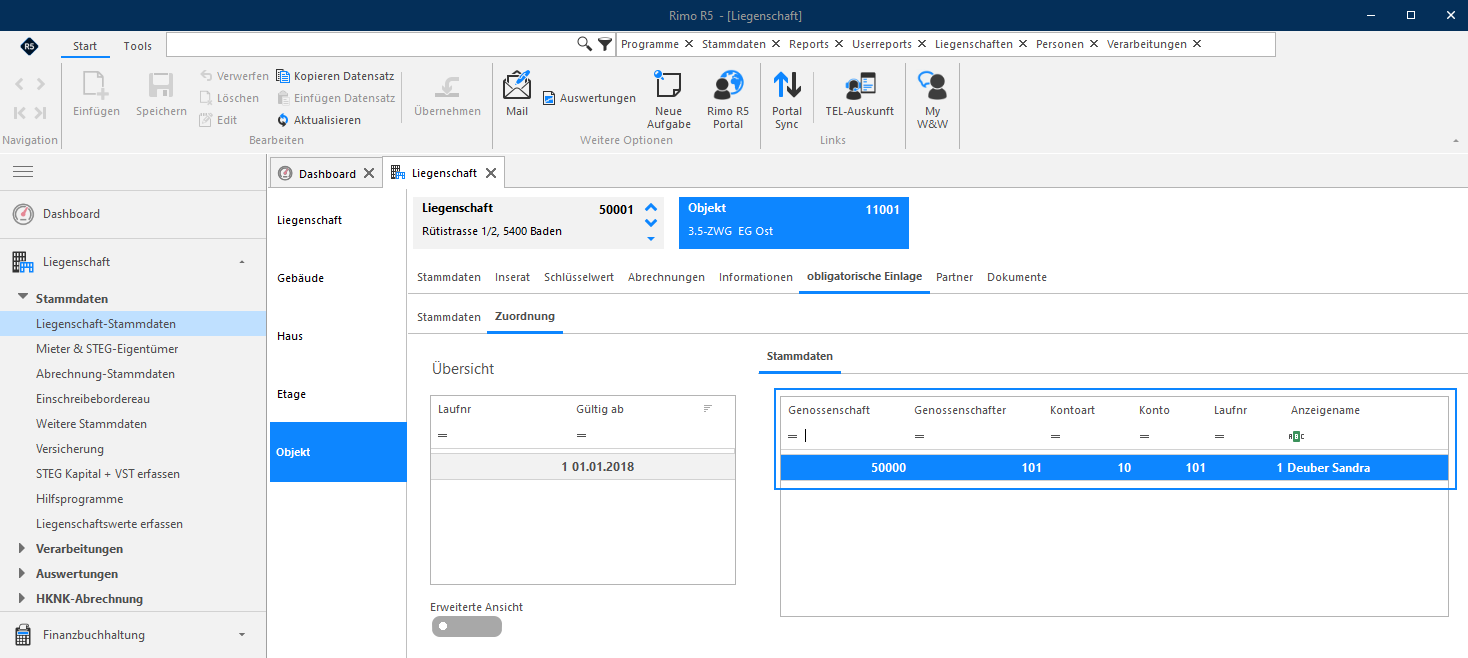Screen dimensions: 1468x658
Task: Open Abrechnung-Stammdaten in the sidebar
Action: click(105, 374)
